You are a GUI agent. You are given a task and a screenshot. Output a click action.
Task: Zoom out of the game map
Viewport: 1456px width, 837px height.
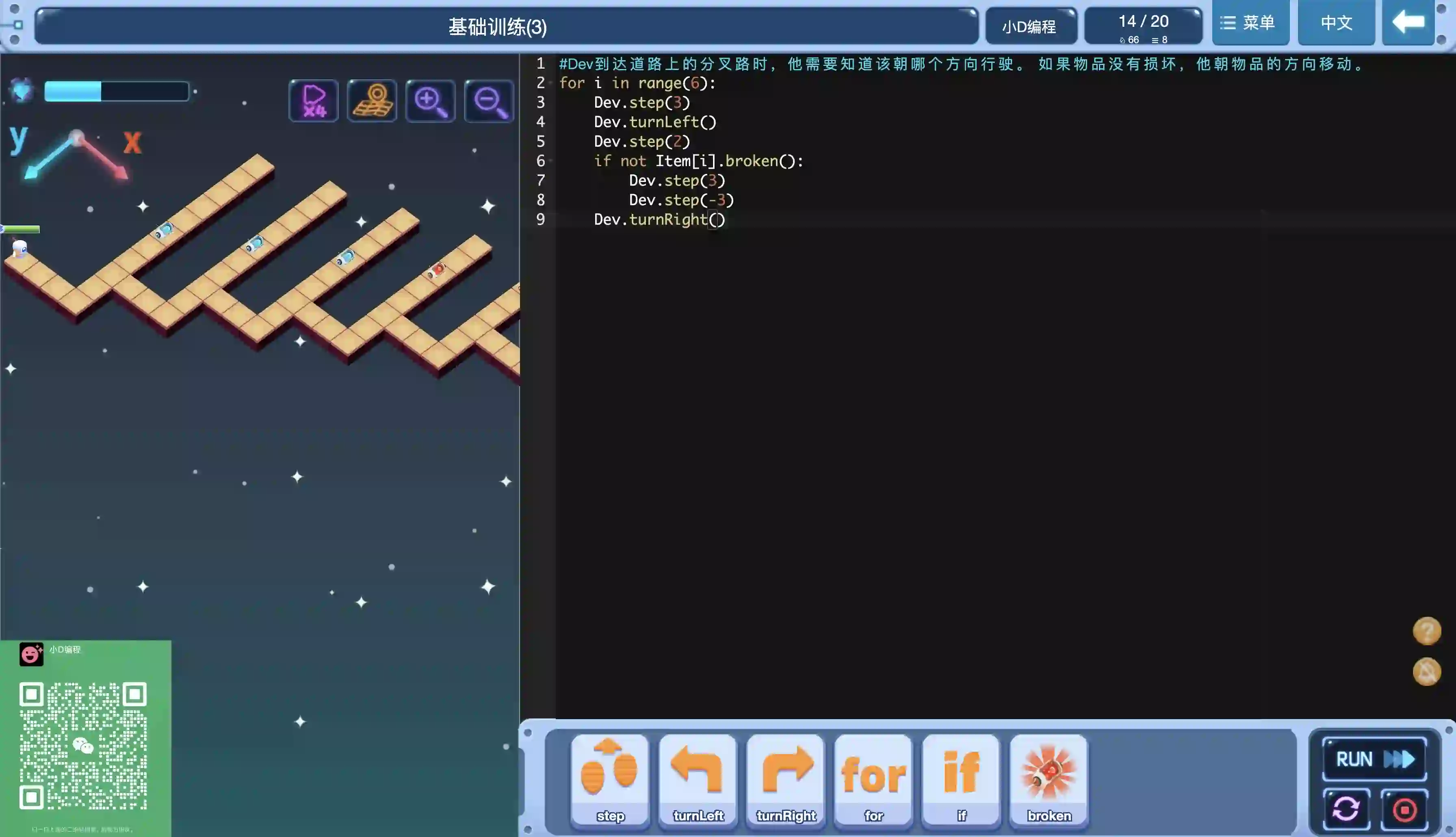click(489, 101)
